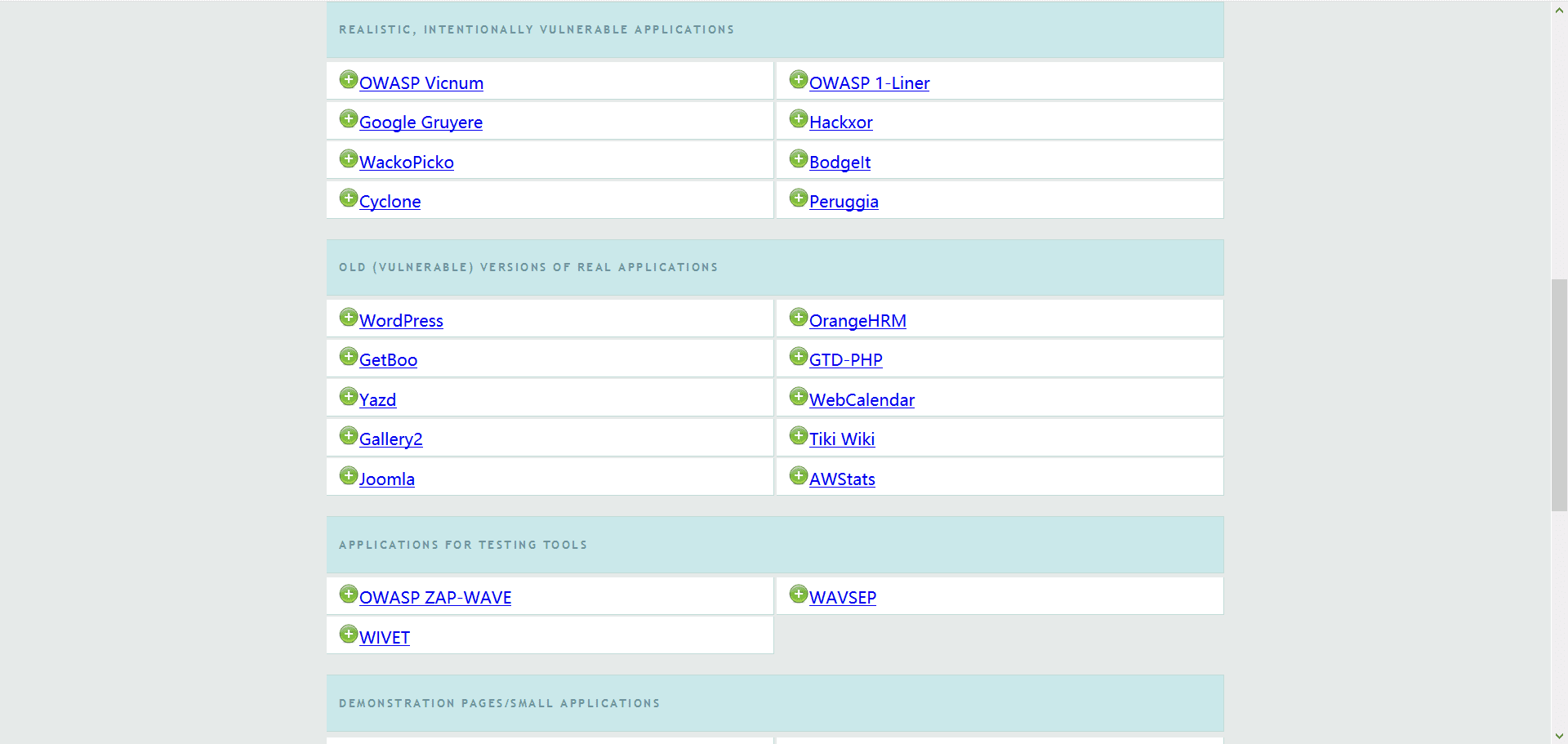Expand the WordPress entry plus icon
The image size is (1568, 744).
tap(349, 317)
